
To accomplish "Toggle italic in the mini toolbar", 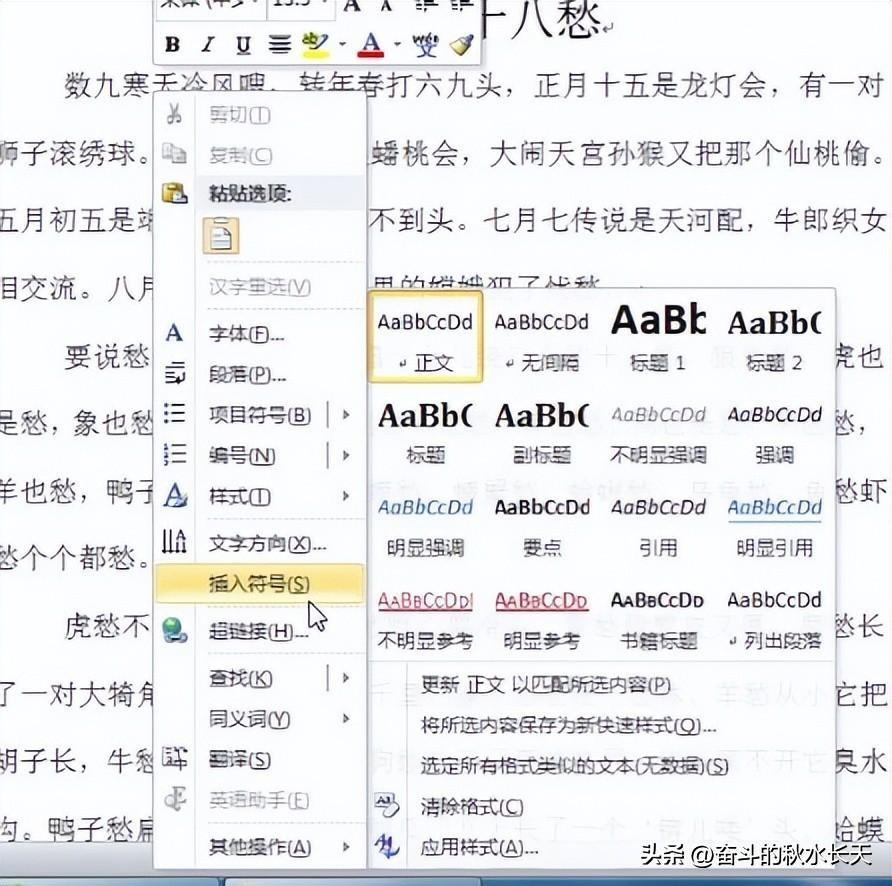I will point(208,44).
